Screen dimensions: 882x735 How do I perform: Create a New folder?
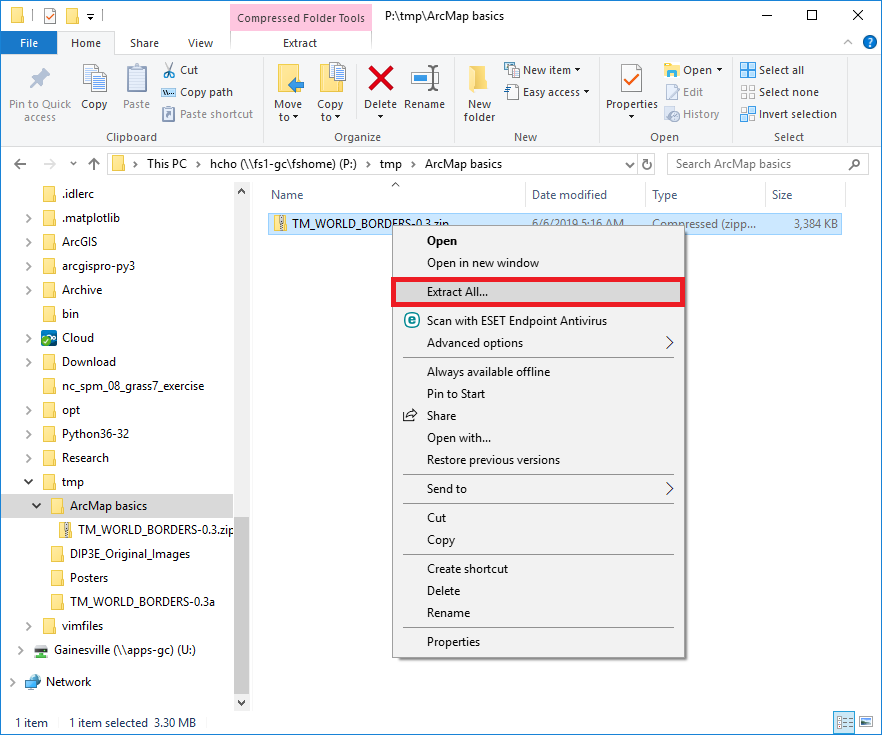tap(478, 90)
